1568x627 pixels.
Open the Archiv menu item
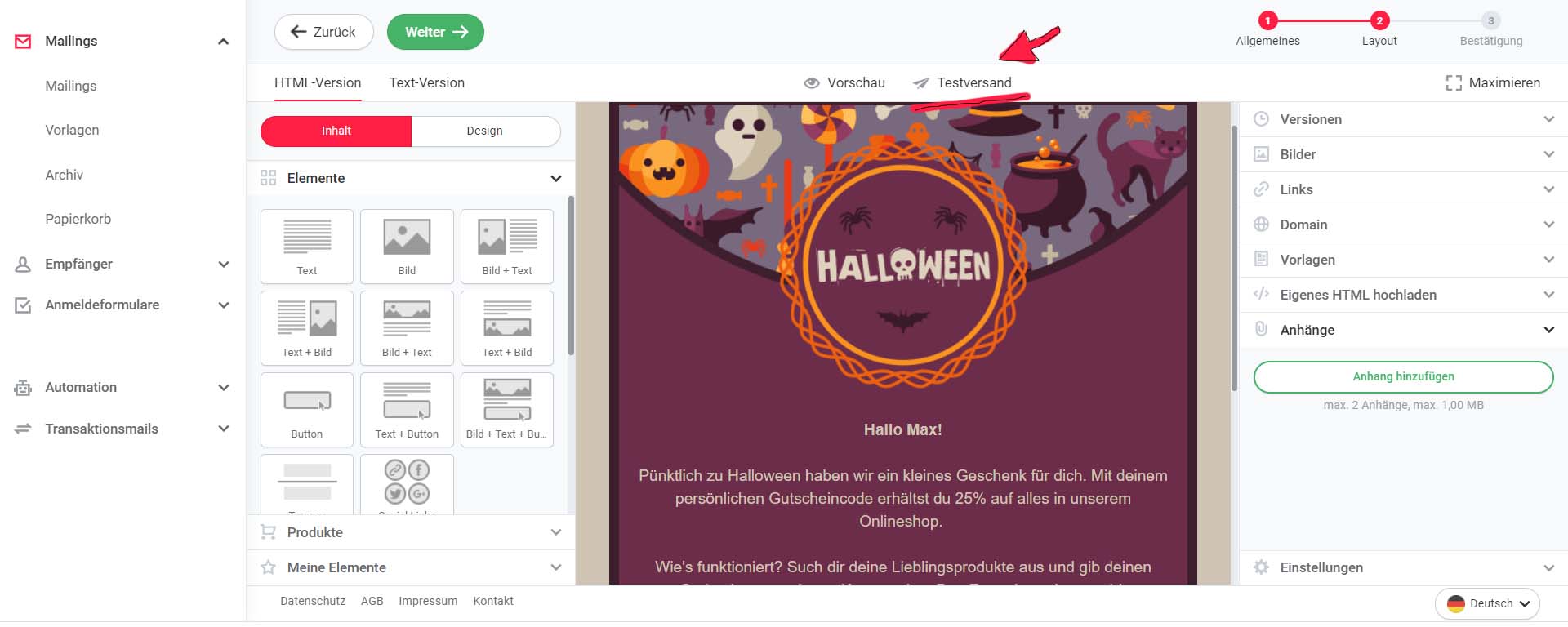click(x=65, y=175)
